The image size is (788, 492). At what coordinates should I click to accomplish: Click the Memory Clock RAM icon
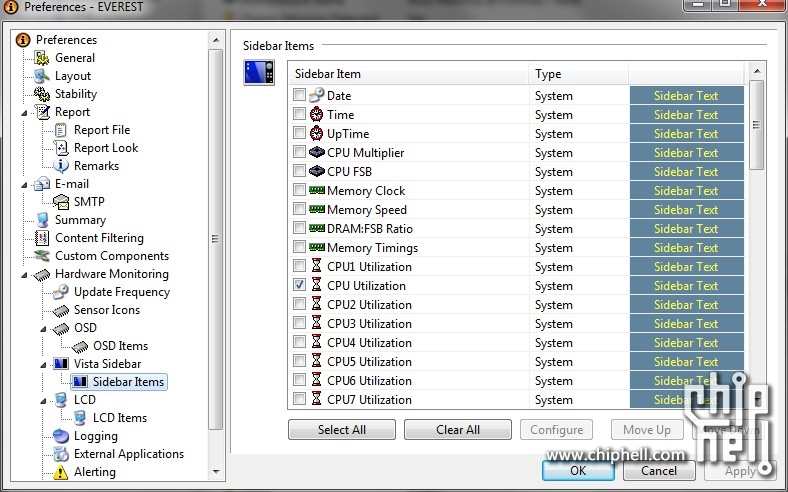(317, 190)
